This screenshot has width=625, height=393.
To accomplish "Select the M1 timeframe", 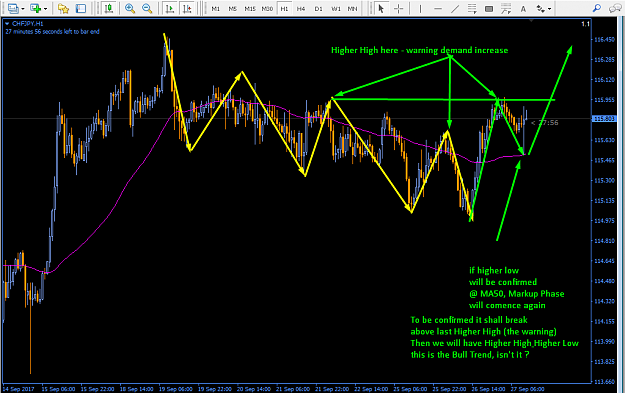I will pyautogui.click(x=216, y=8).
